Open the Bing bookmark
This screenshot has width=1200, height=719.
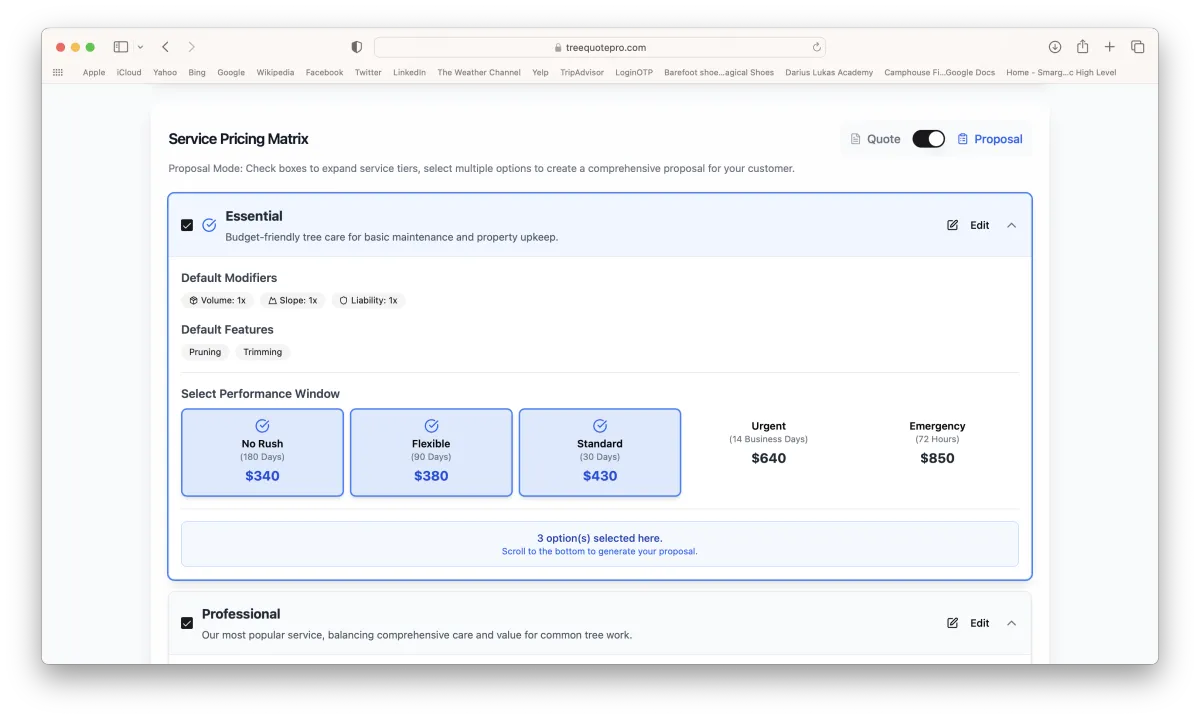coord(197,72)
